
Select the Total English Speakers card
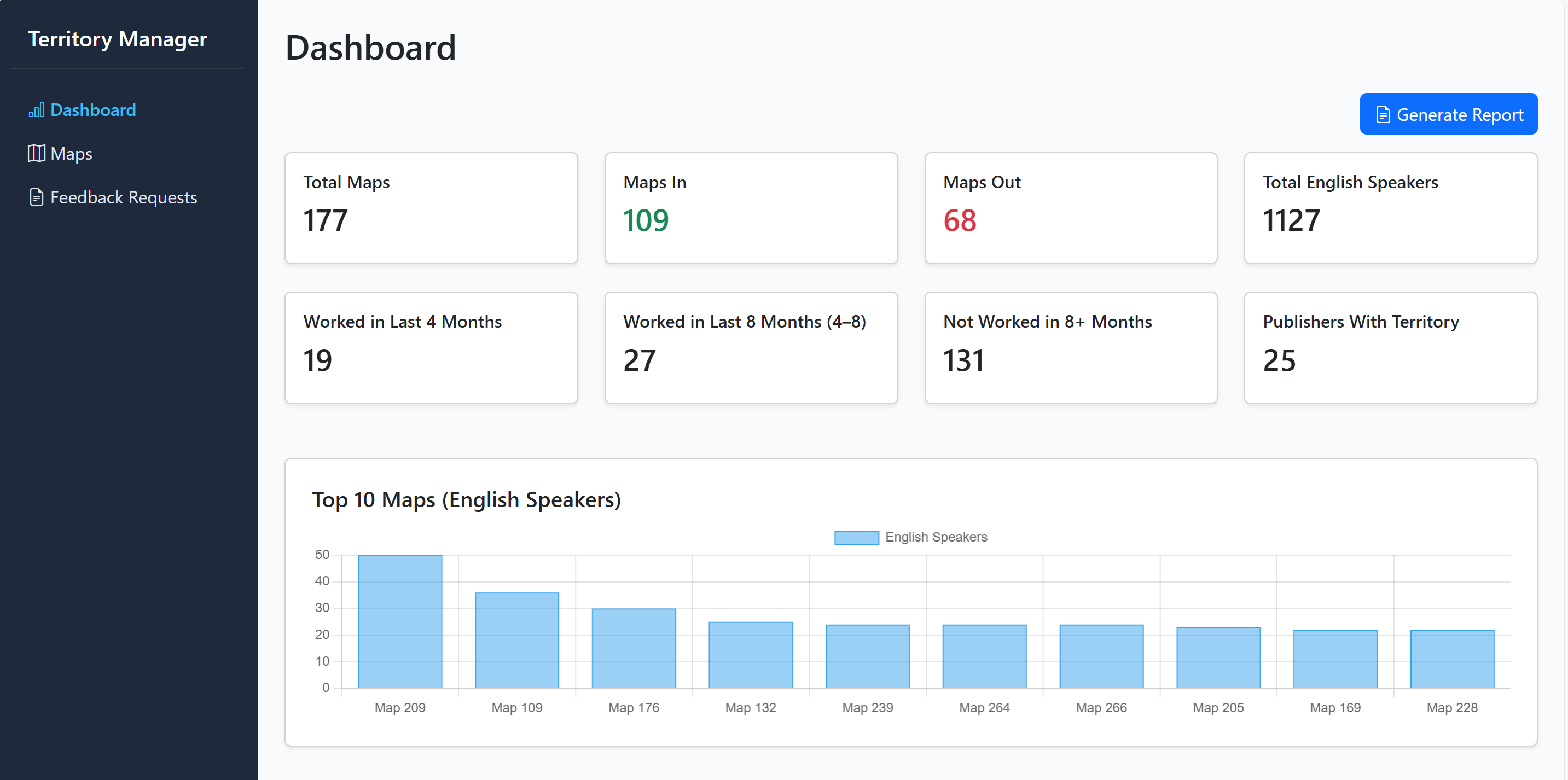[x=1390, y=207]
